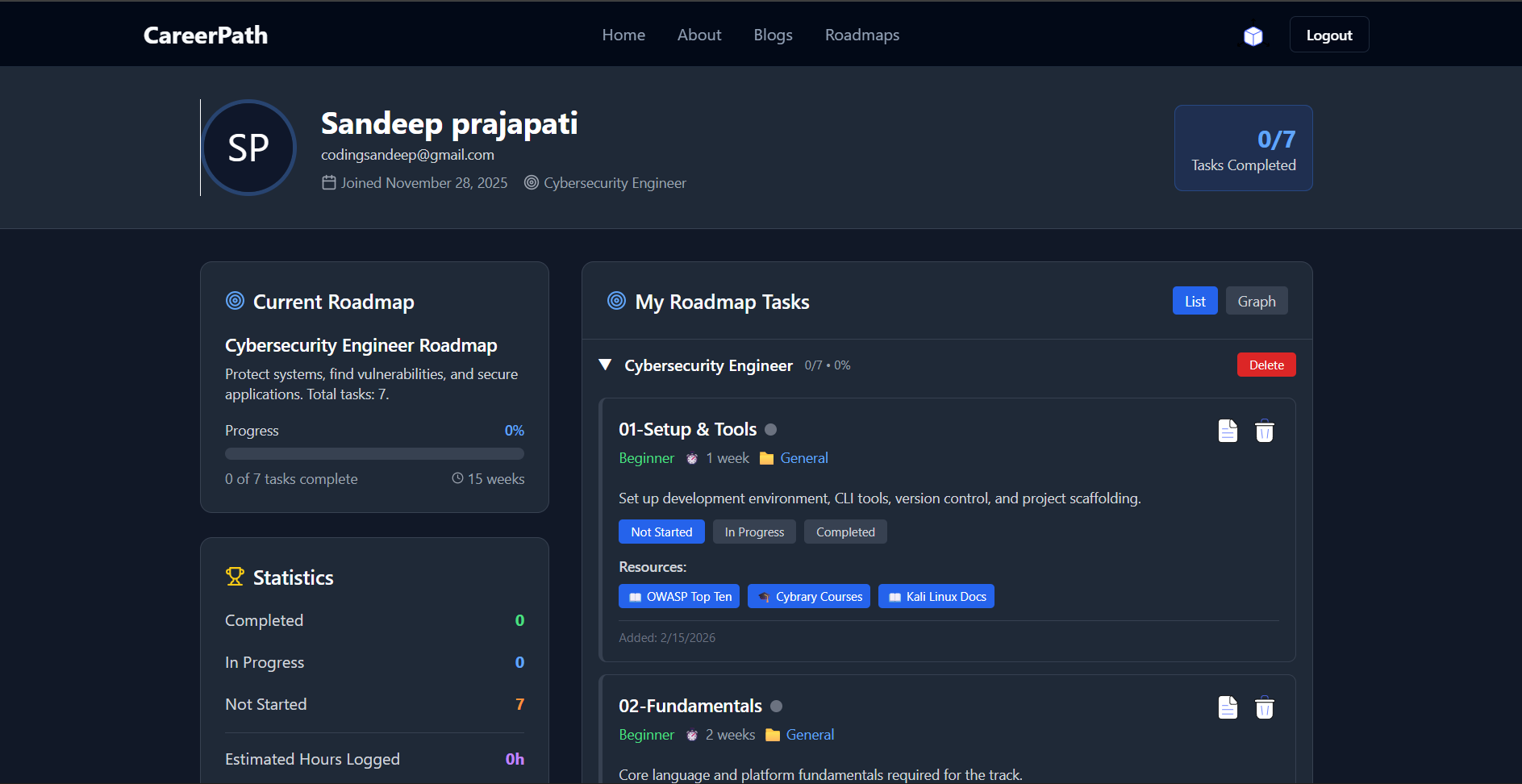Mark 01-Setup & Tools as Completed
Viewport: 1522px width, 784px height.
845,532
